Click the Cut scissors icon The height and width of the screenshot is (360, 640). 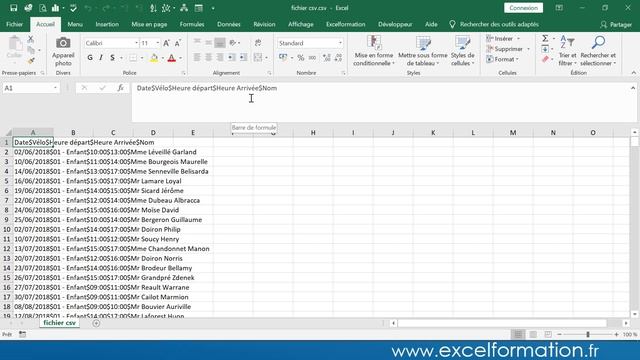point(31,39)
